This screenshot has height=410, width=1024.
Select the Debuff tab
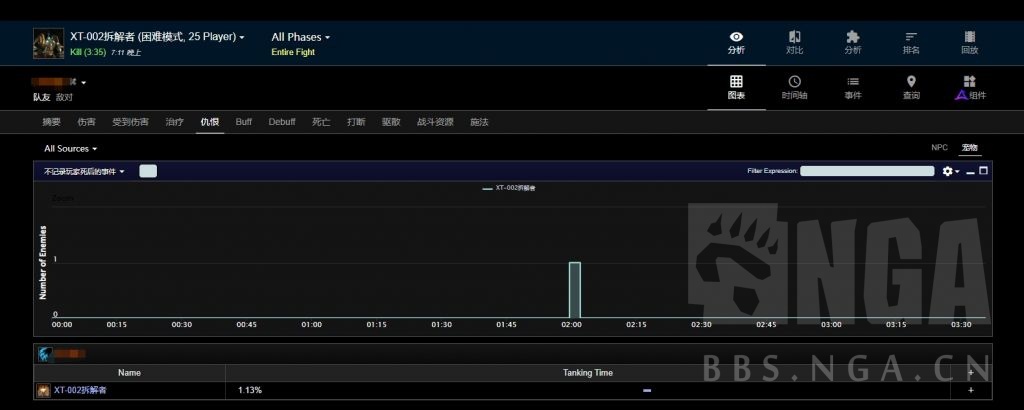tap(282, 122)
